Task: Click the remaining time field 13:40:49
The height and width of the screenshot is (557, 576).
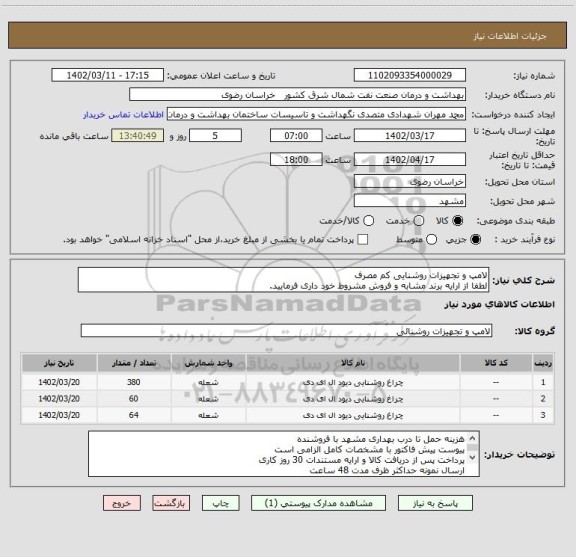Action: pos(138,136)
